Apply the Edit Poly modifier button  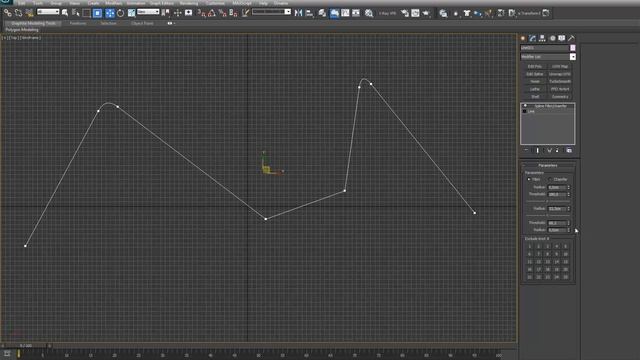(x=535, y=66)
